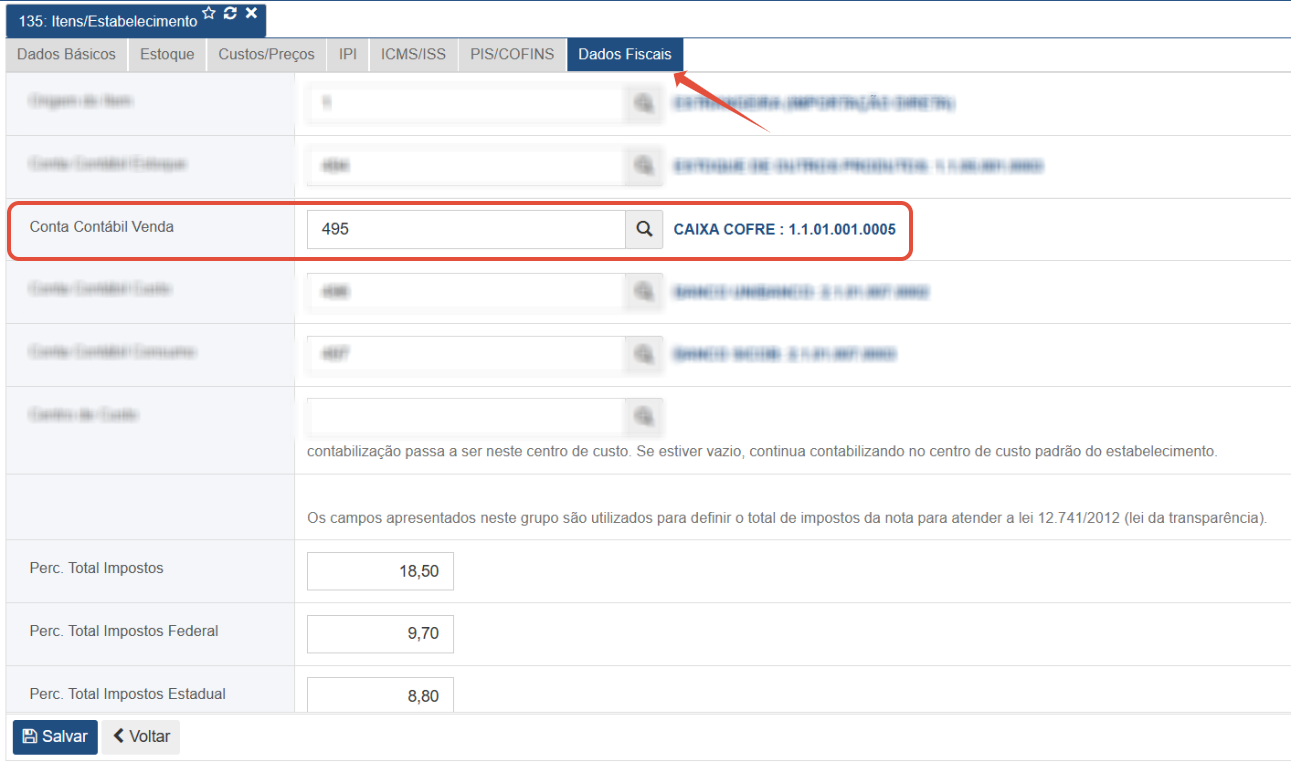Click the Conta Contábil Venda label
Image resolution: width=1291 pixels, height=762 pixels.
coord(102,227)
